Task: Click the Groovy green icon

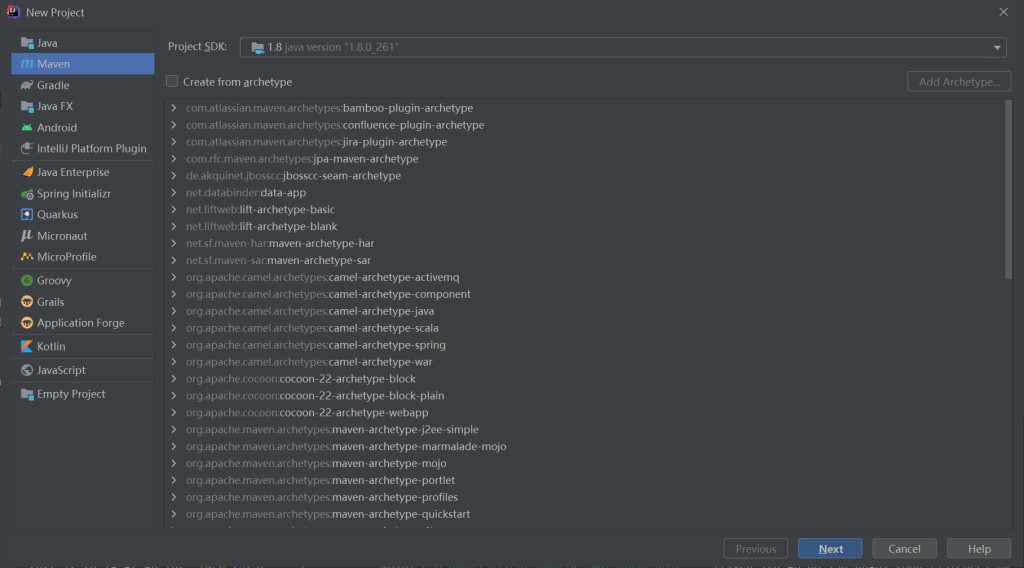Action: coord(27,281)
